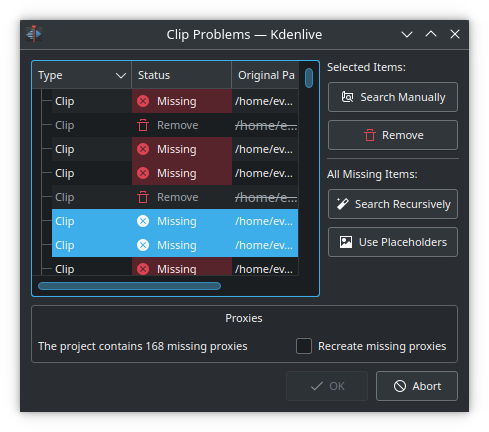Click the prohibition icon on Abort button
The height and width of the screenshot is (432, 489).
pos(400,386)
